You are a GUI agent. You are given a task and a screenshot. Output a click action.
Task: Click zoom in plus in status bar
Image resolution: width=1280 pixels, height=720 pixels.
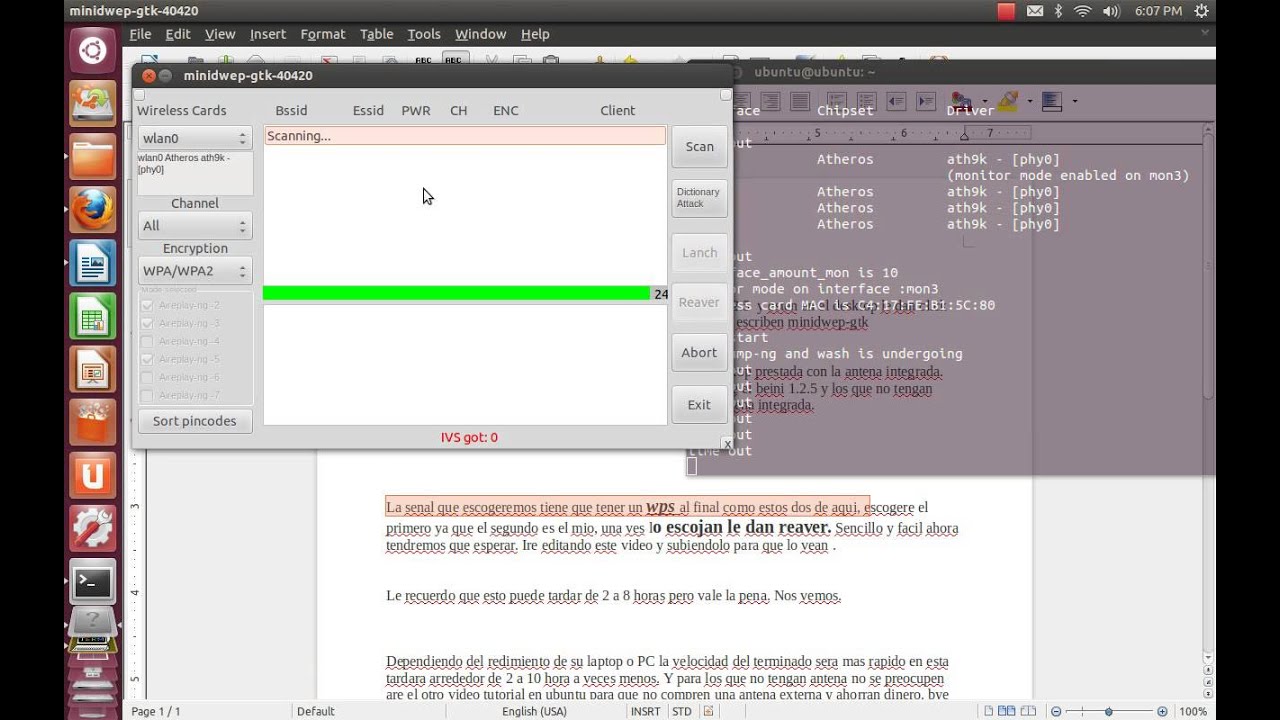click(x=1162, y=711)
